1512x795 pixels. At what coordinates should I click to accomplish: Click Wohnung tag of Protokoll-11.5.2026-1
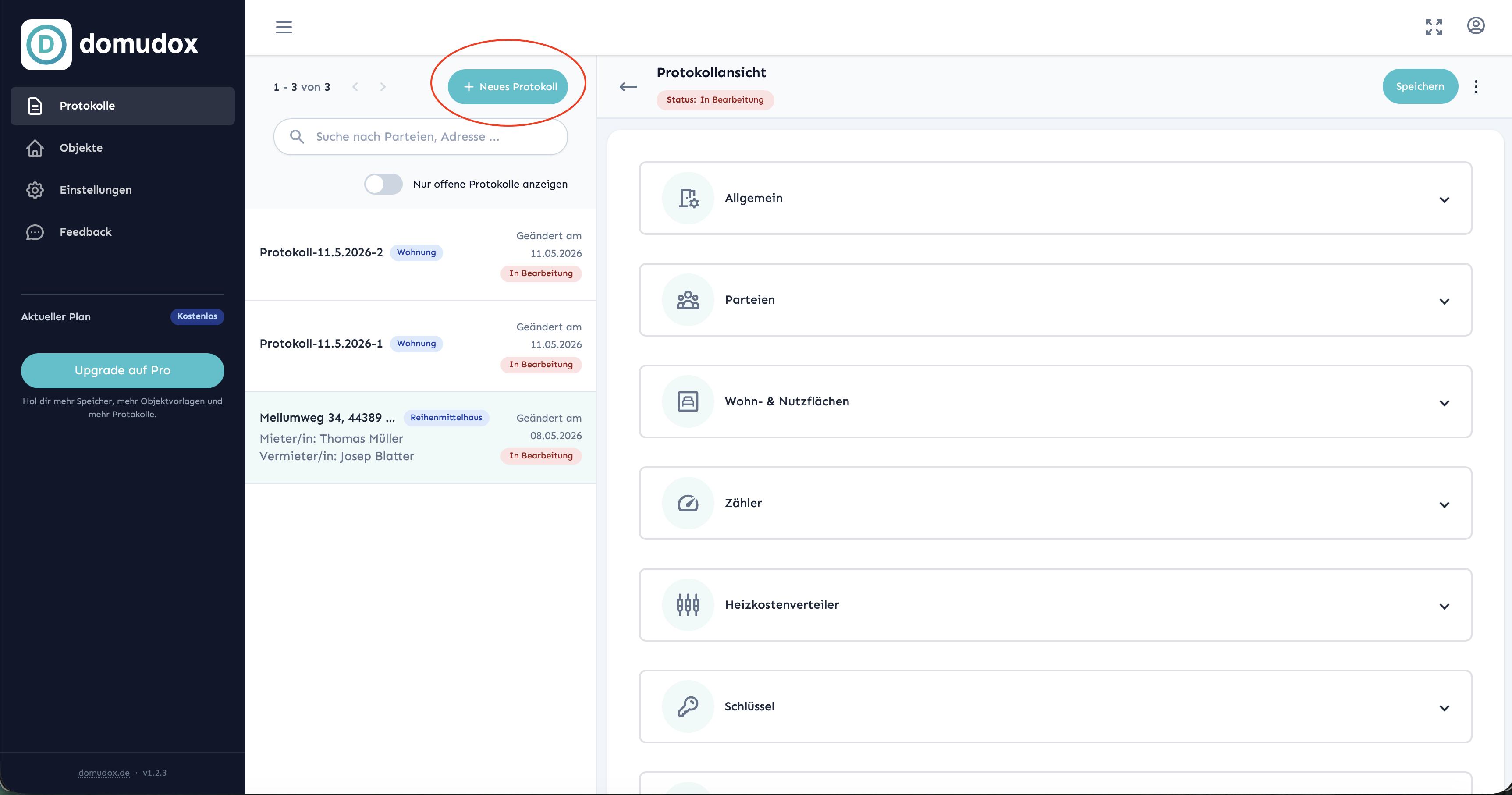[416, 344]
